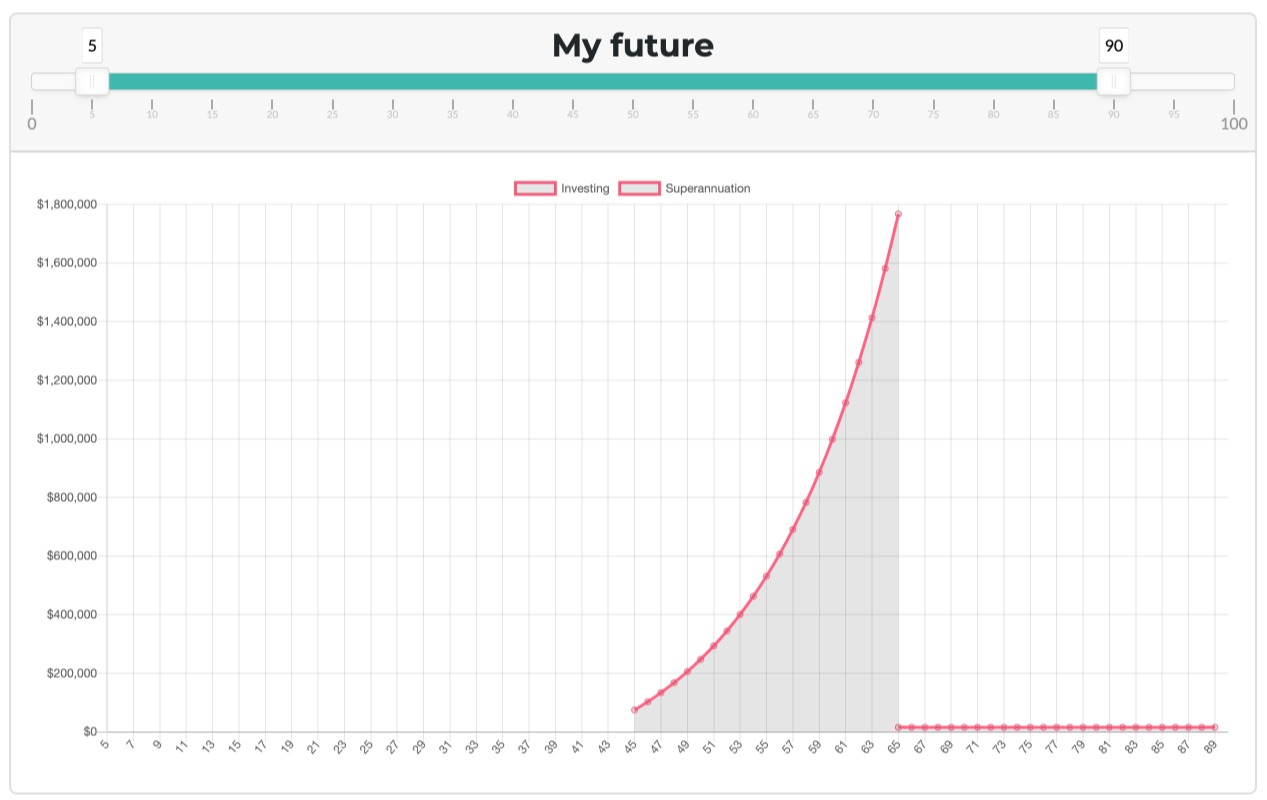1267x800 pixels.
Task: Click the left slider handle at 5
Action: 92,82
